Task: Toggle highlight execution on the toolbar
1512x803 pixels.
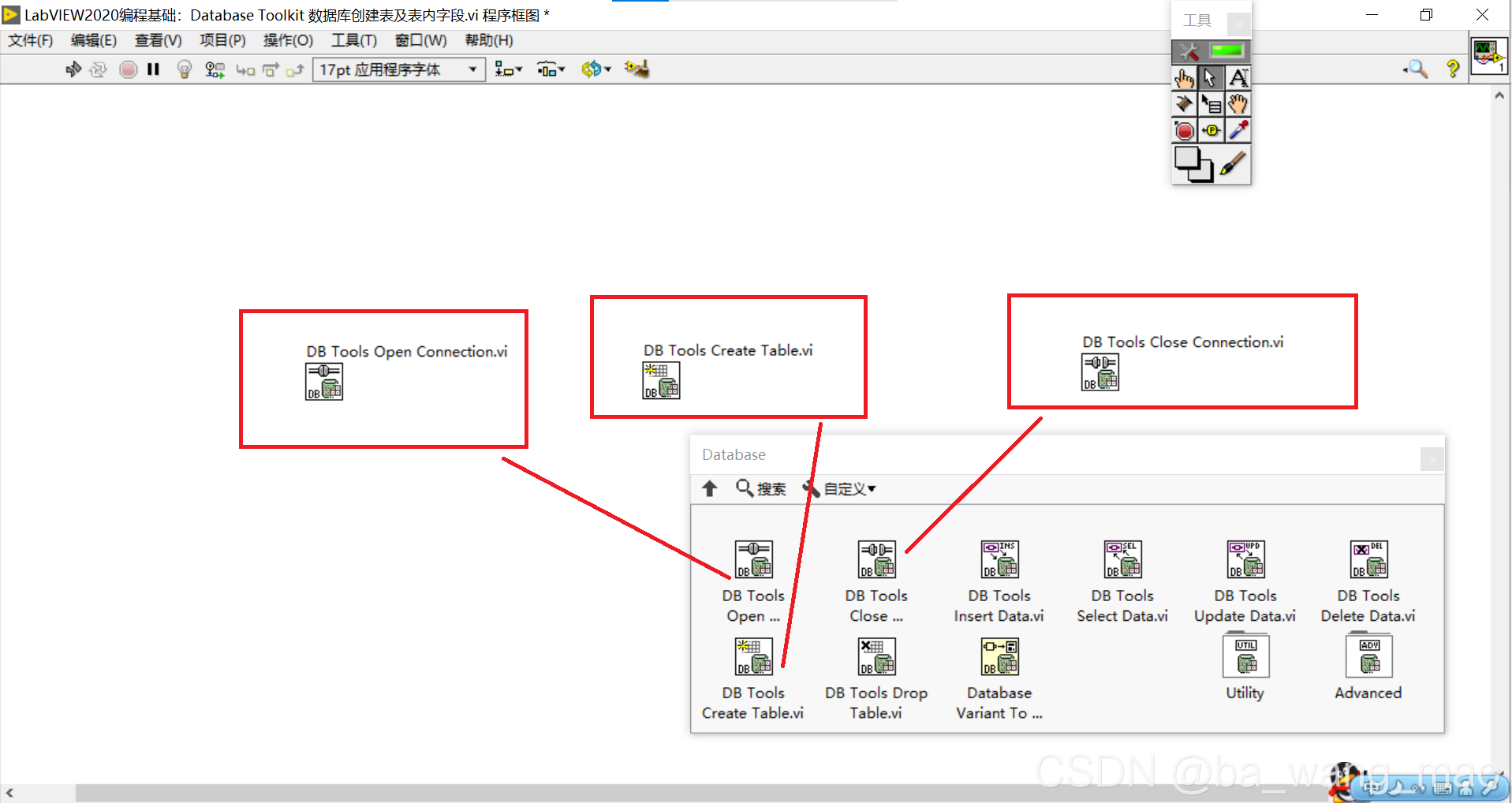Action: [x=184, y=69]
